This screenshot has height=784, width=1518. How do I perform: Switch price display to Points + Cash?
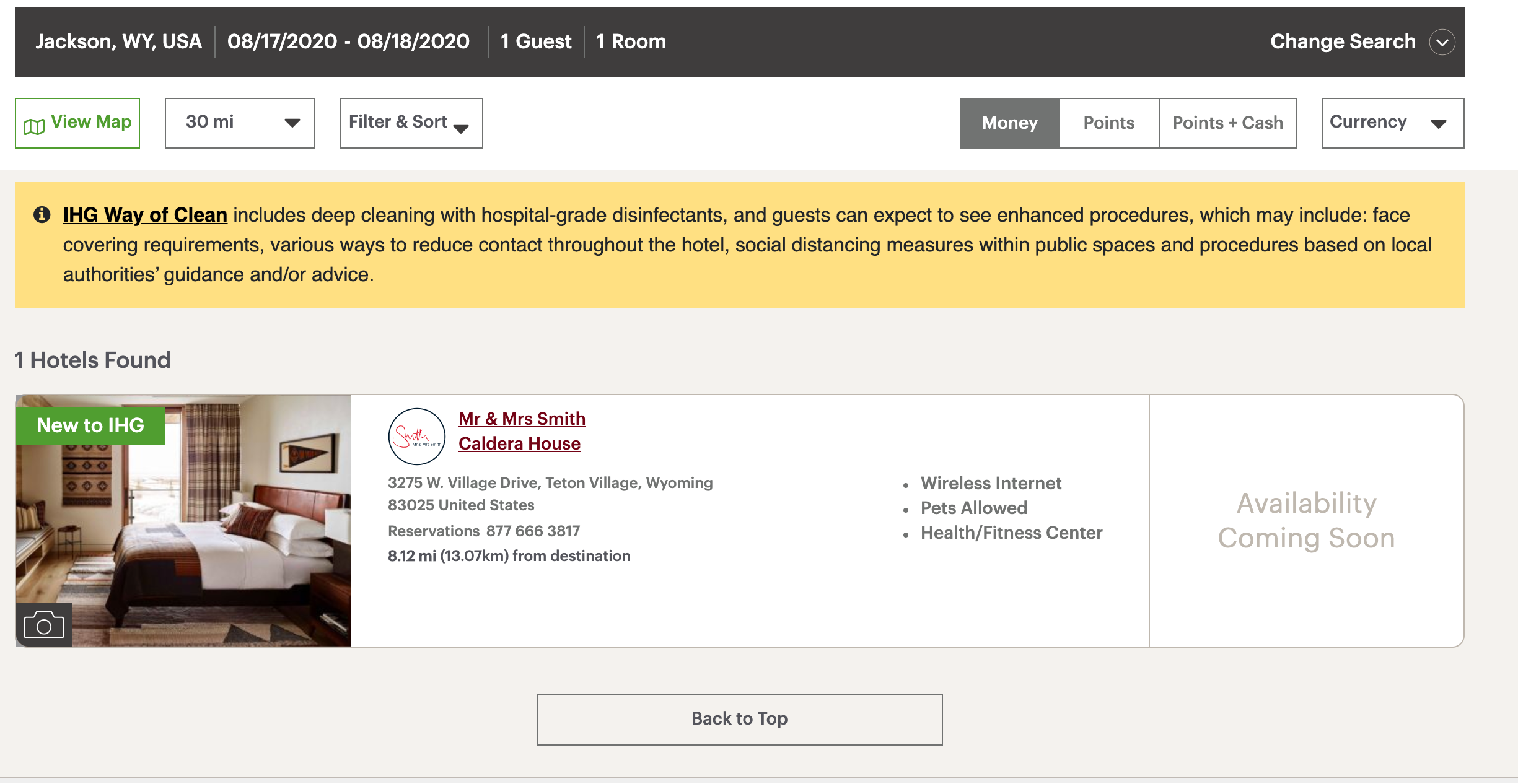(x=1227, y=123)
